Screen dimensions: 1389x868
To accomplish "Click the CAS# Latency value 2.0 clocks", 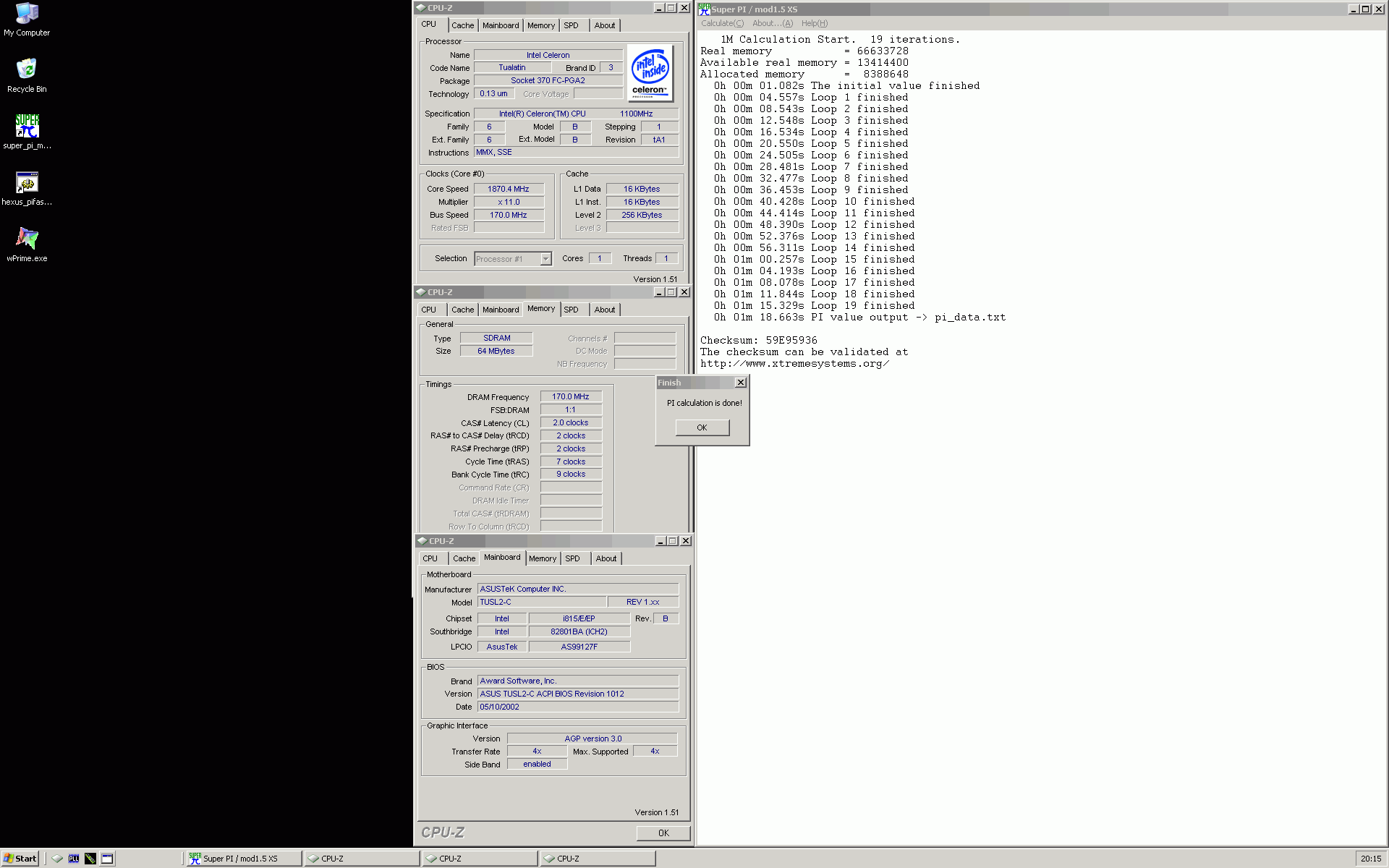I will 571,422.
